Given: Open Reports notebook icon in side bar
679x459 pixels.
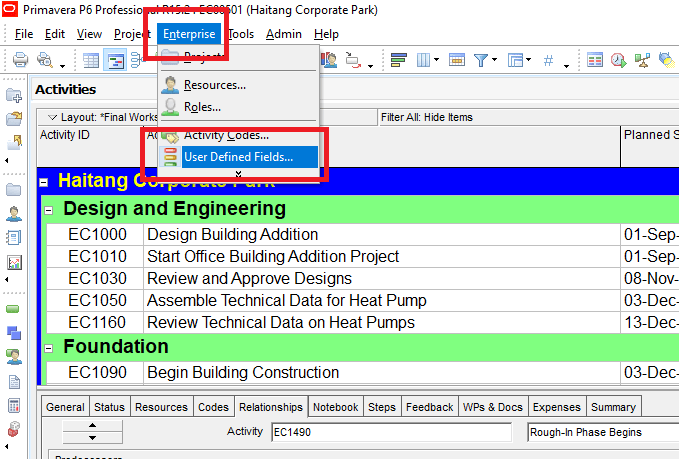Looking at the screenshot, I should pos(14,237).
